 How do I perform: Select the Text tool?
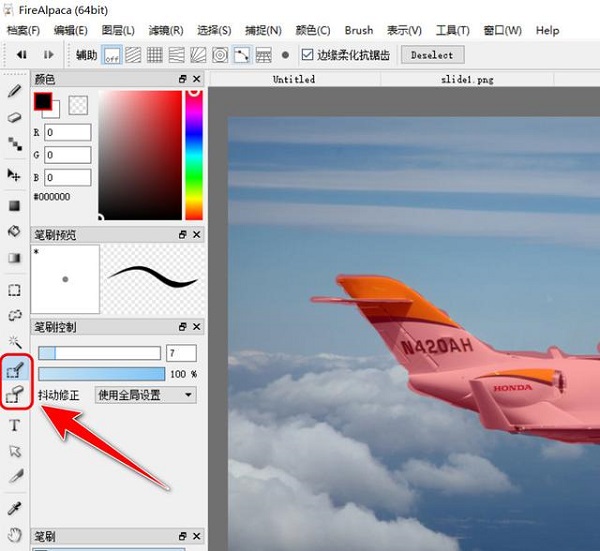[15, 425]
